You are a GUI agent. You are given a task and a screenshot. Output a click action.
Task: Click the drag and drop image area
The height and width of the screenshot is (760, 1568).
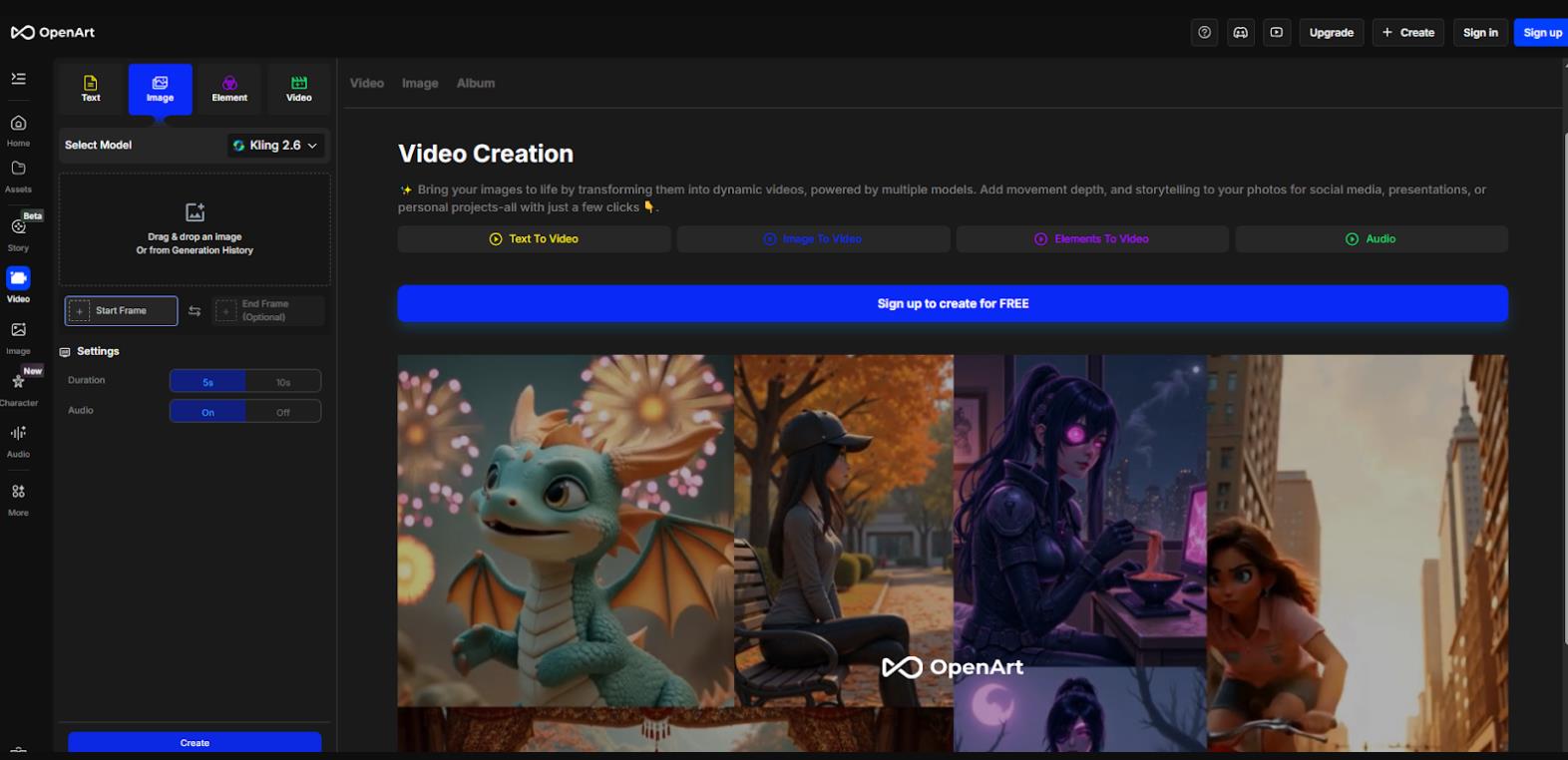point(195,230)
